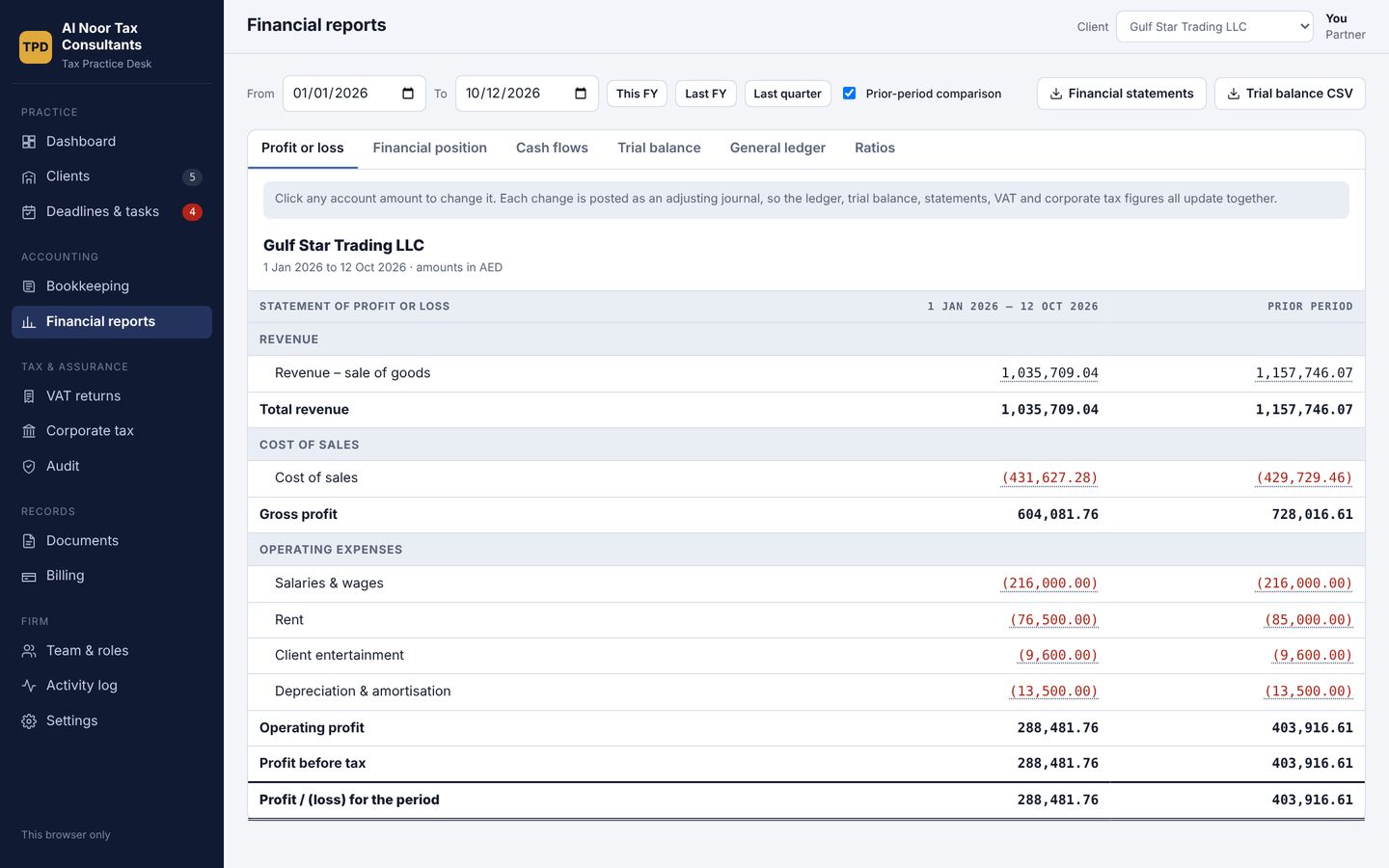Edit prior-period Revenue 1,157,746.07
Image resolution: width=1389 pixels, height=868 pixels.
coord(1304,373)
